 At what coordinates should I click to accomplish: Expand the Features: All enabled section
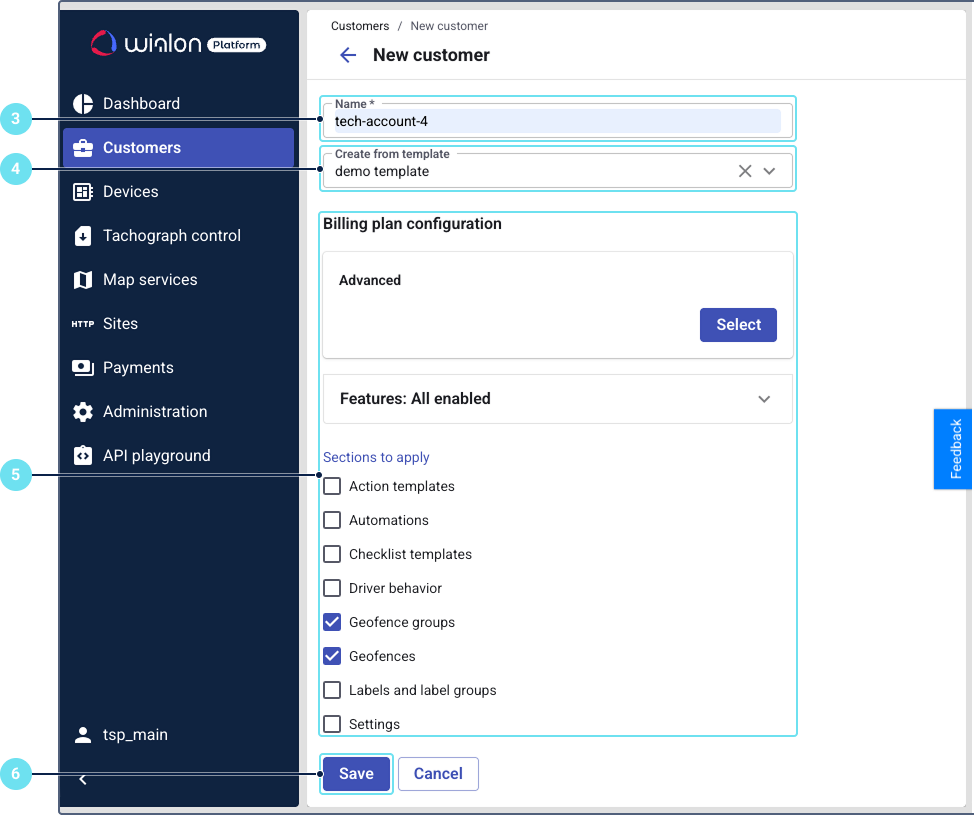pyautogui.click(x=764, y=399)
